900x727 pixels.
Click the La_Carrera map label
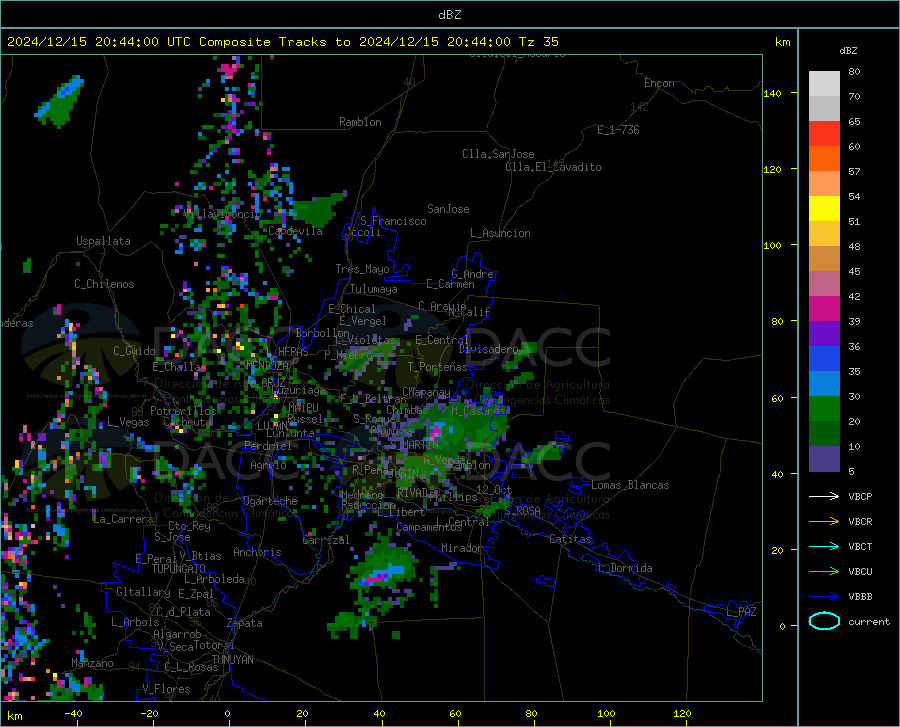[123, 519]
